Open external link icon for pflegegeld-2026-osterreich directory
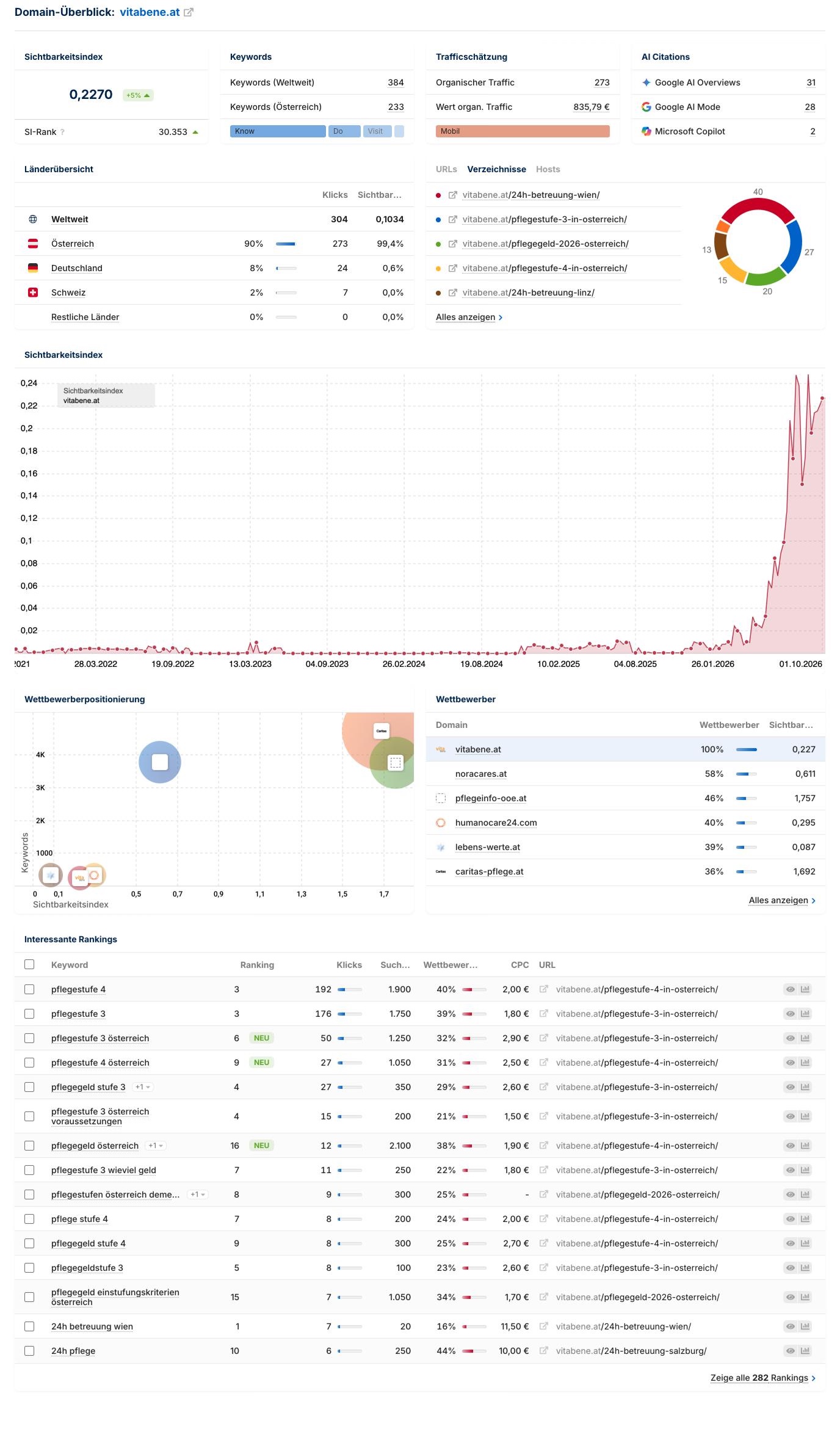 (453, 244)
